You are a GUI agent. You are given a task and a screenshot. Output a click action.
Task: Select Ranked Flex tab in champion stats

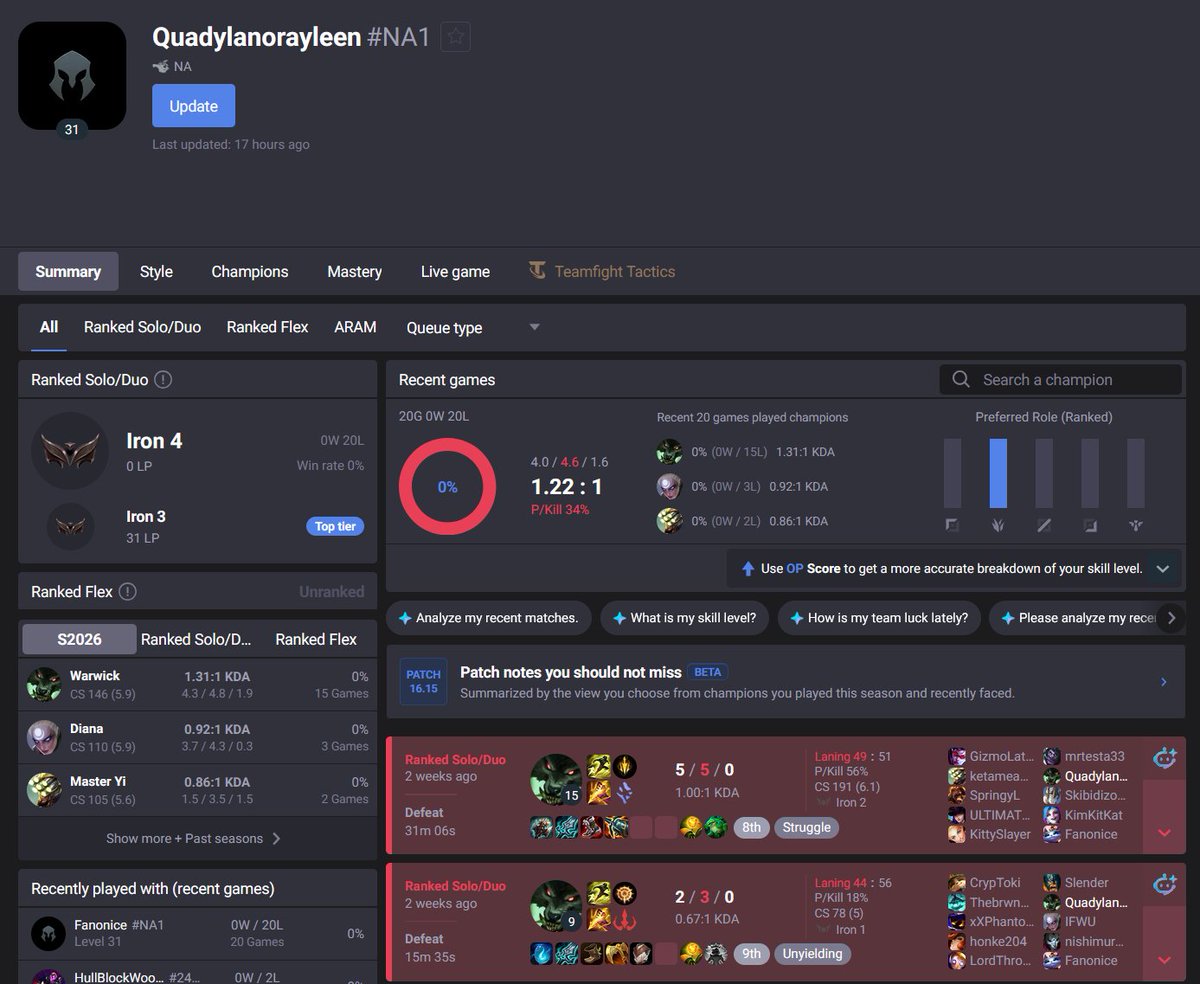coord(316,639)
